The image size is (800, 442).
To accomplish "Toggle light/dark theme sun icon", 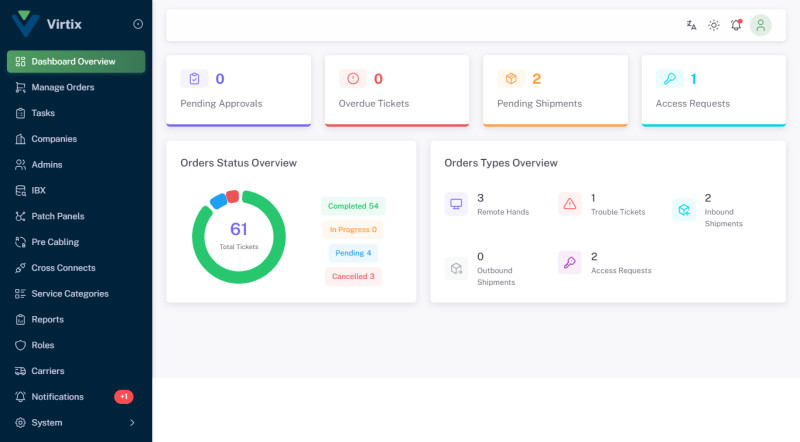I will pyautogui.click(x=714, y=25).
